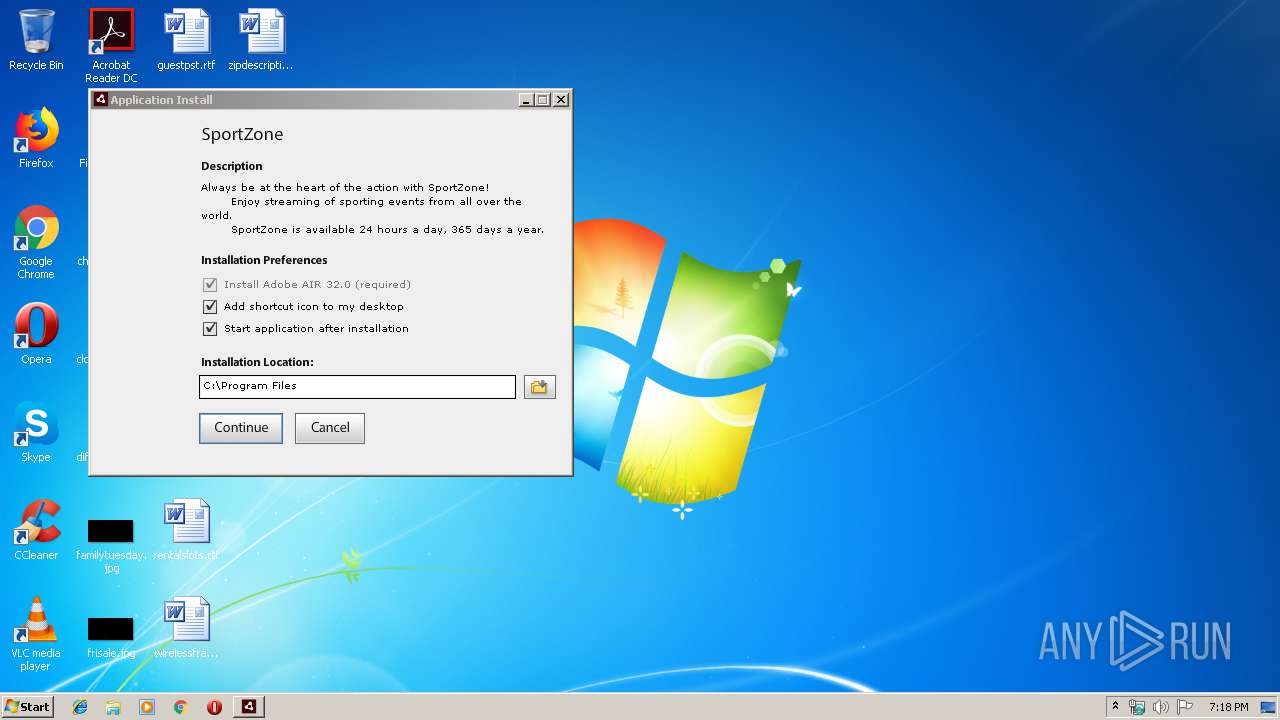Click the Install Adobe AIR 32.0 checkbox
This screenshot has width=1280, height=720.
point(210,285)
